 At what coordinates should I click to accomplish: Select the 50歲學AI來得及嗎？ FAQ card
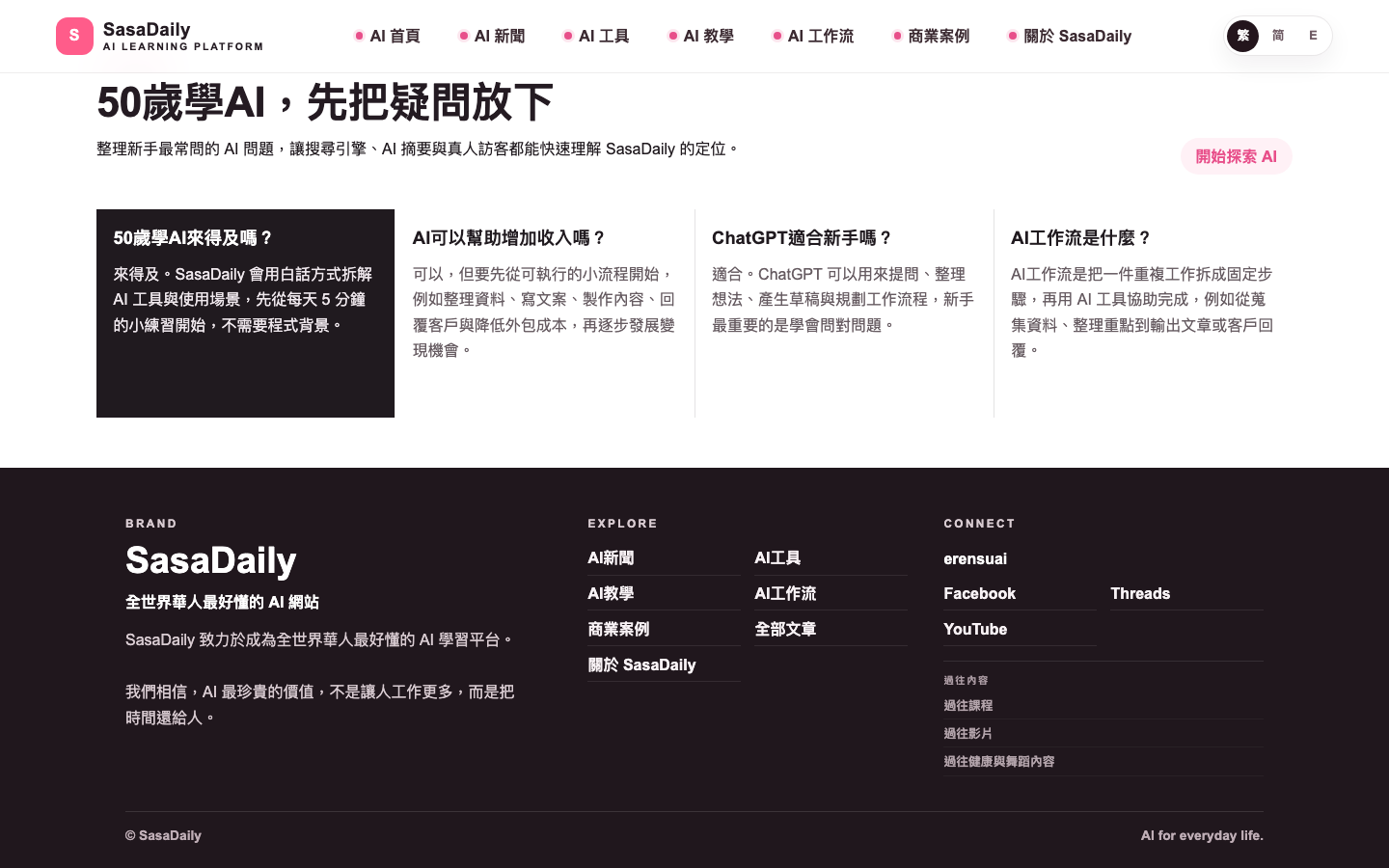[x=245, y=313]
